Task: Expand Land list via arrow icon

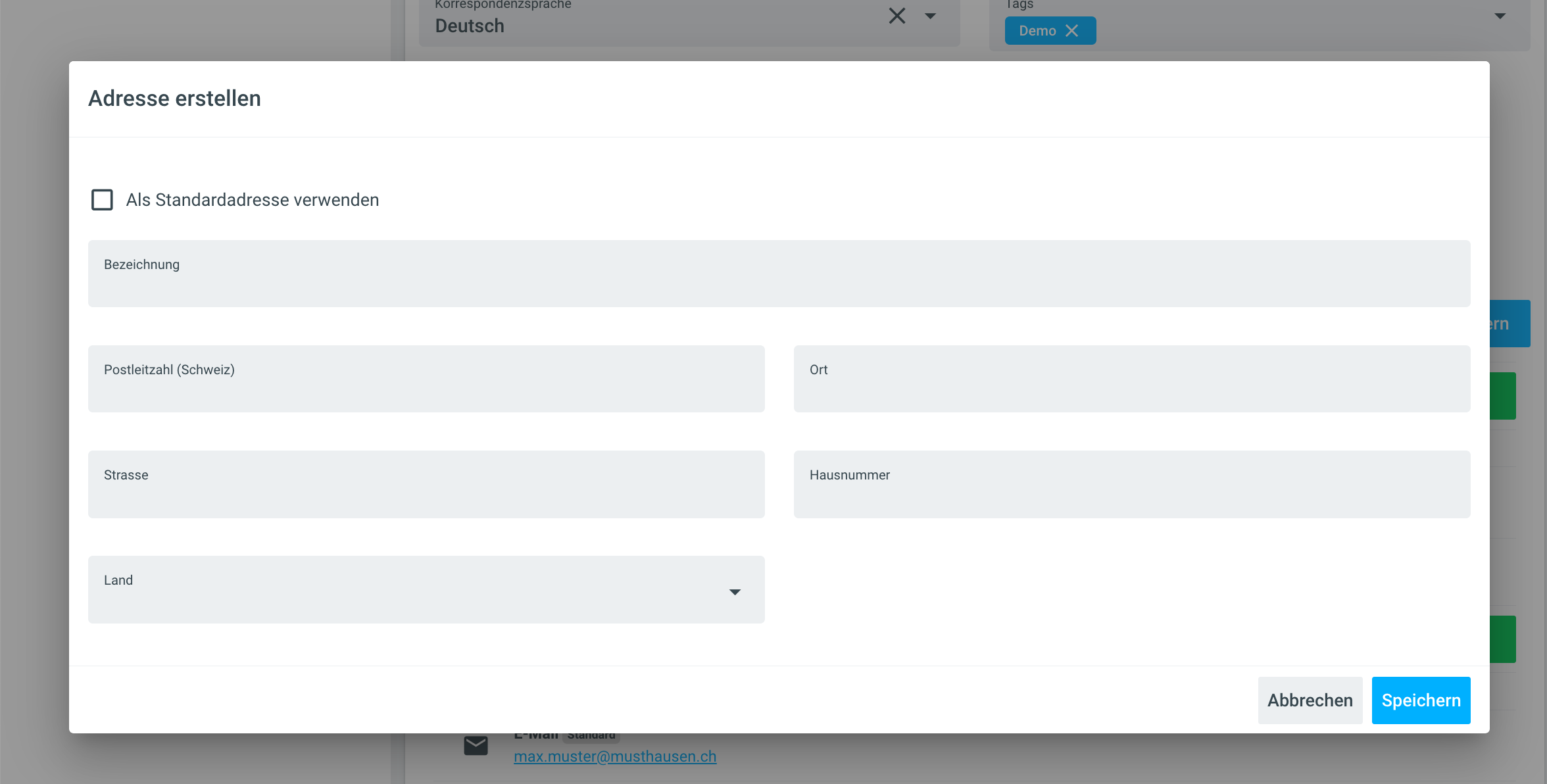Action: [735, 592]
